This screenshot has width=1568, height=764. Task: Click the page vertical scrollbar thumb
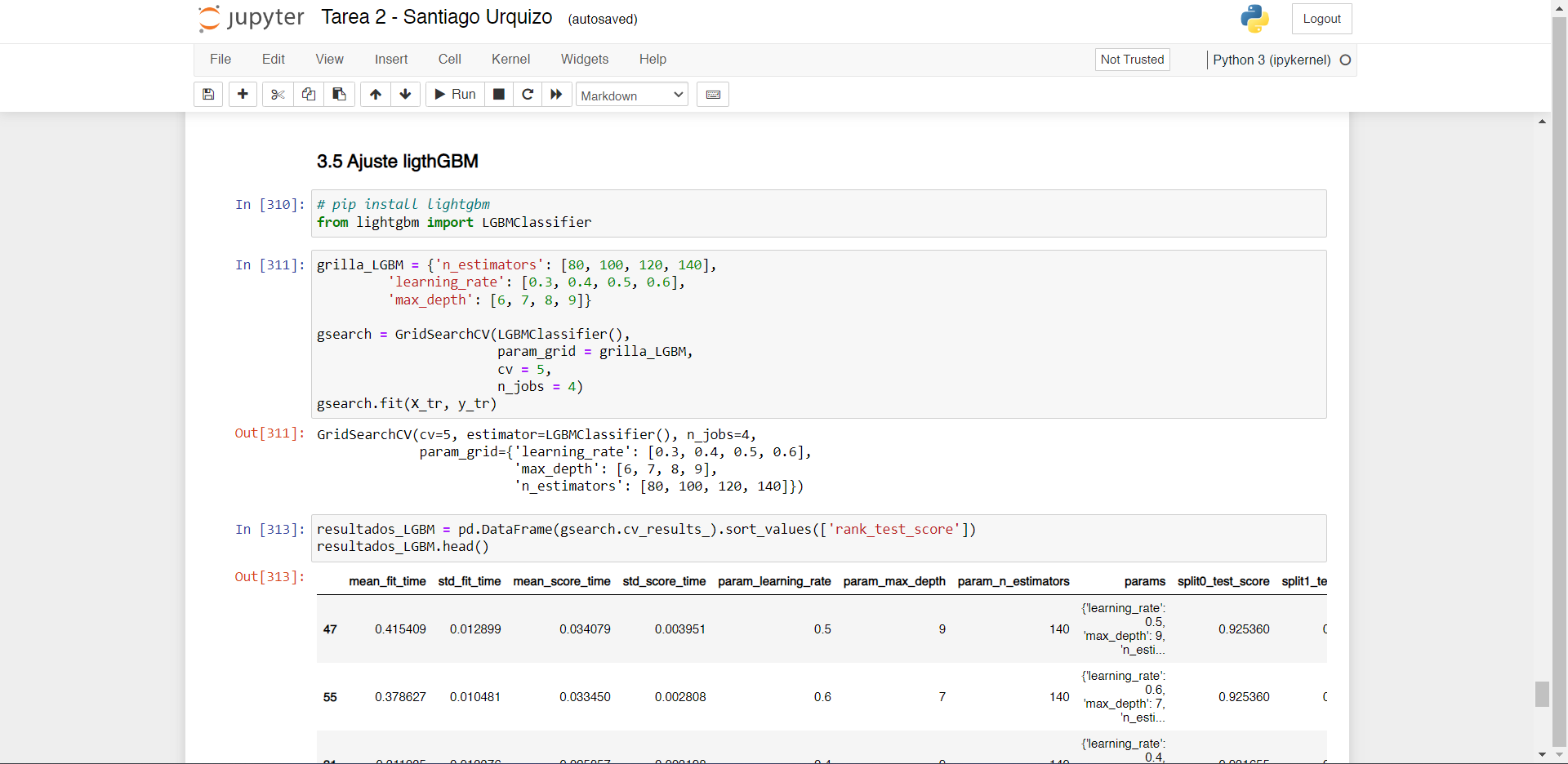1542,694
